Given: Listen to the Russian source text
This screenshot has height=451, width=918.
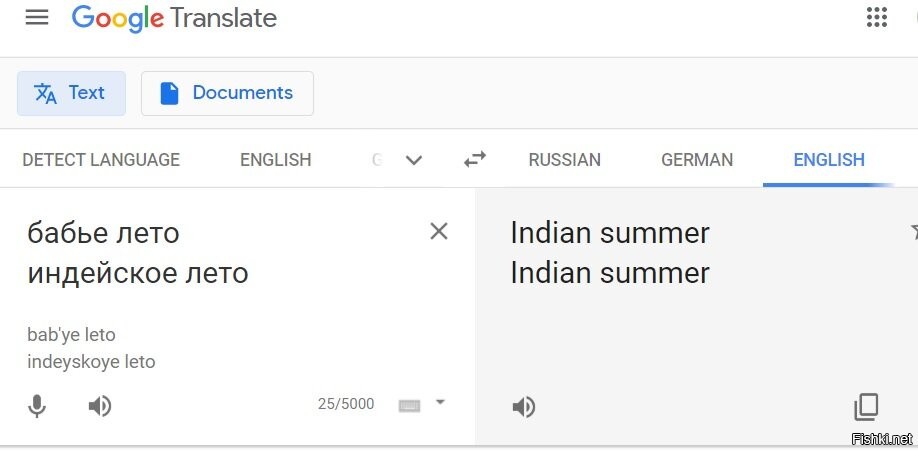Looking at the screenshot, I should pos(99,406).
